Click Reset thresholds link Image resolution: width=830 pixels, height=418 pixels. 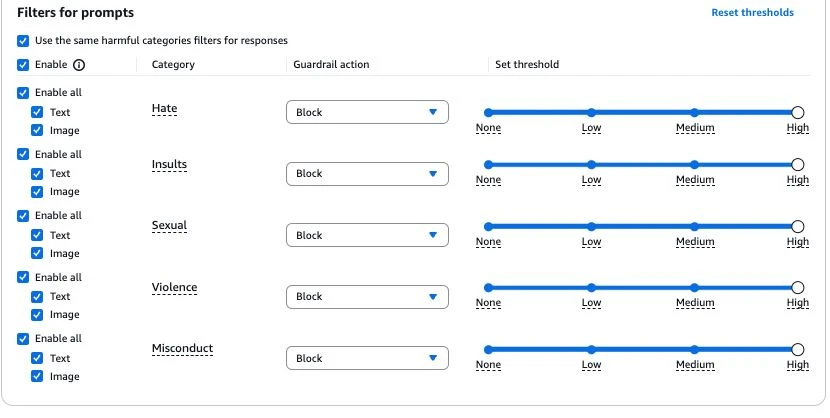(x=752, y=13)
